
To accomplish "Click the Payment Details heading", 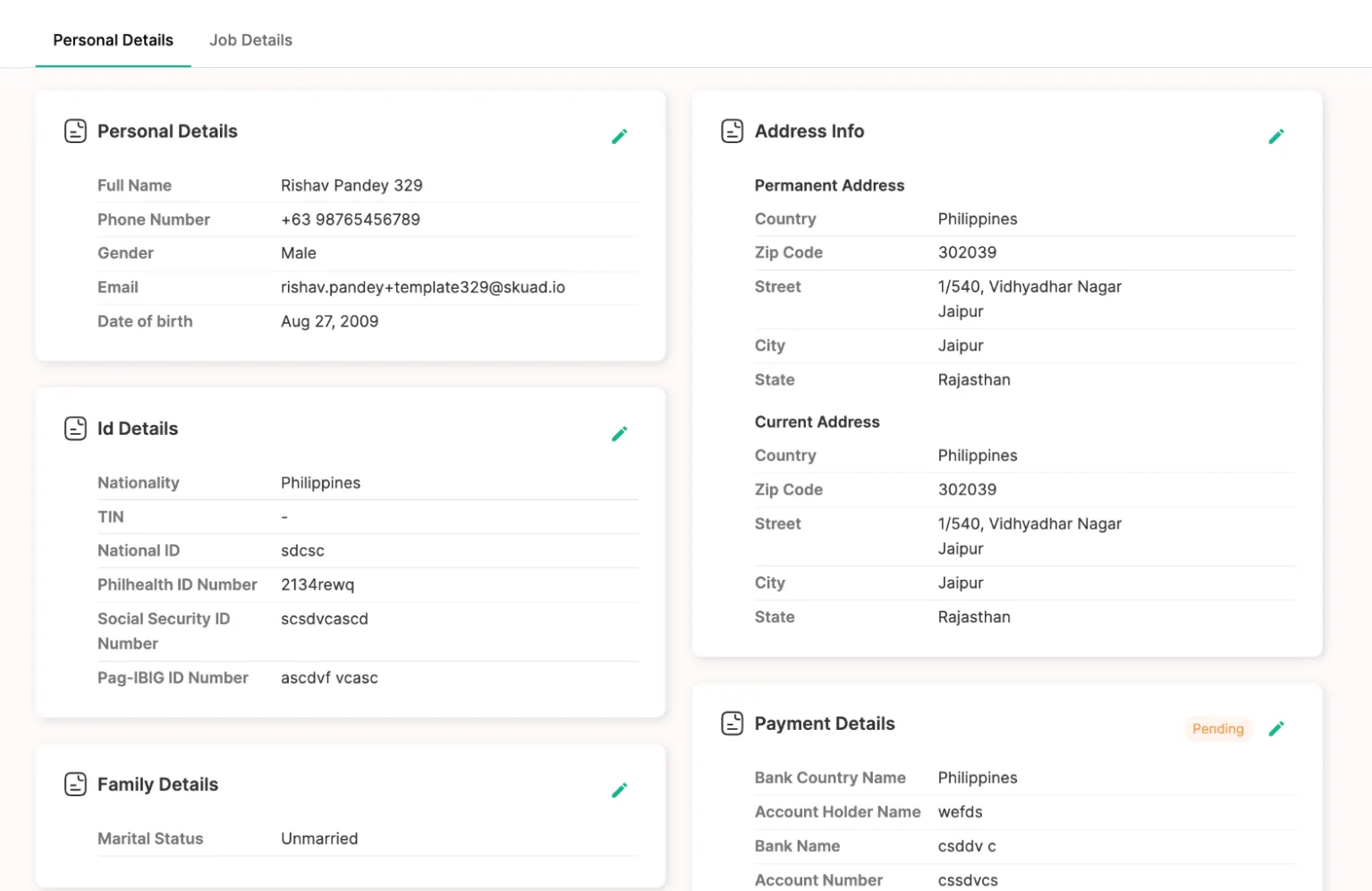I will (x=825, y=724).
